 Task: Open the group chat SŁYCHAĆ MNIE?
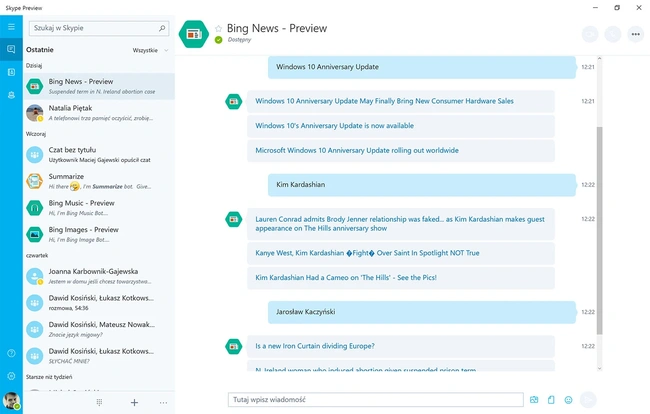(99, 356)
